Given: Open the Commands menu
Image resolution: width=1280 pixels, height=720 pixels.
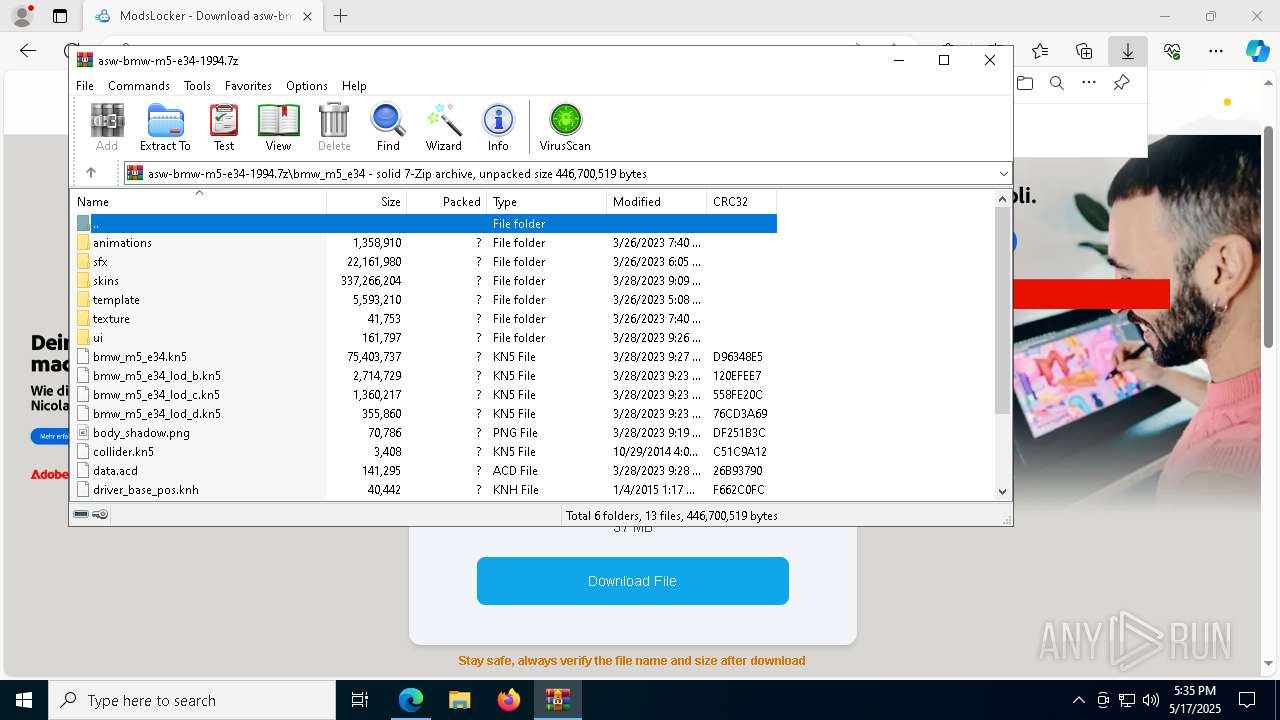Looking at the screenshot, I should tap(139, 86).
